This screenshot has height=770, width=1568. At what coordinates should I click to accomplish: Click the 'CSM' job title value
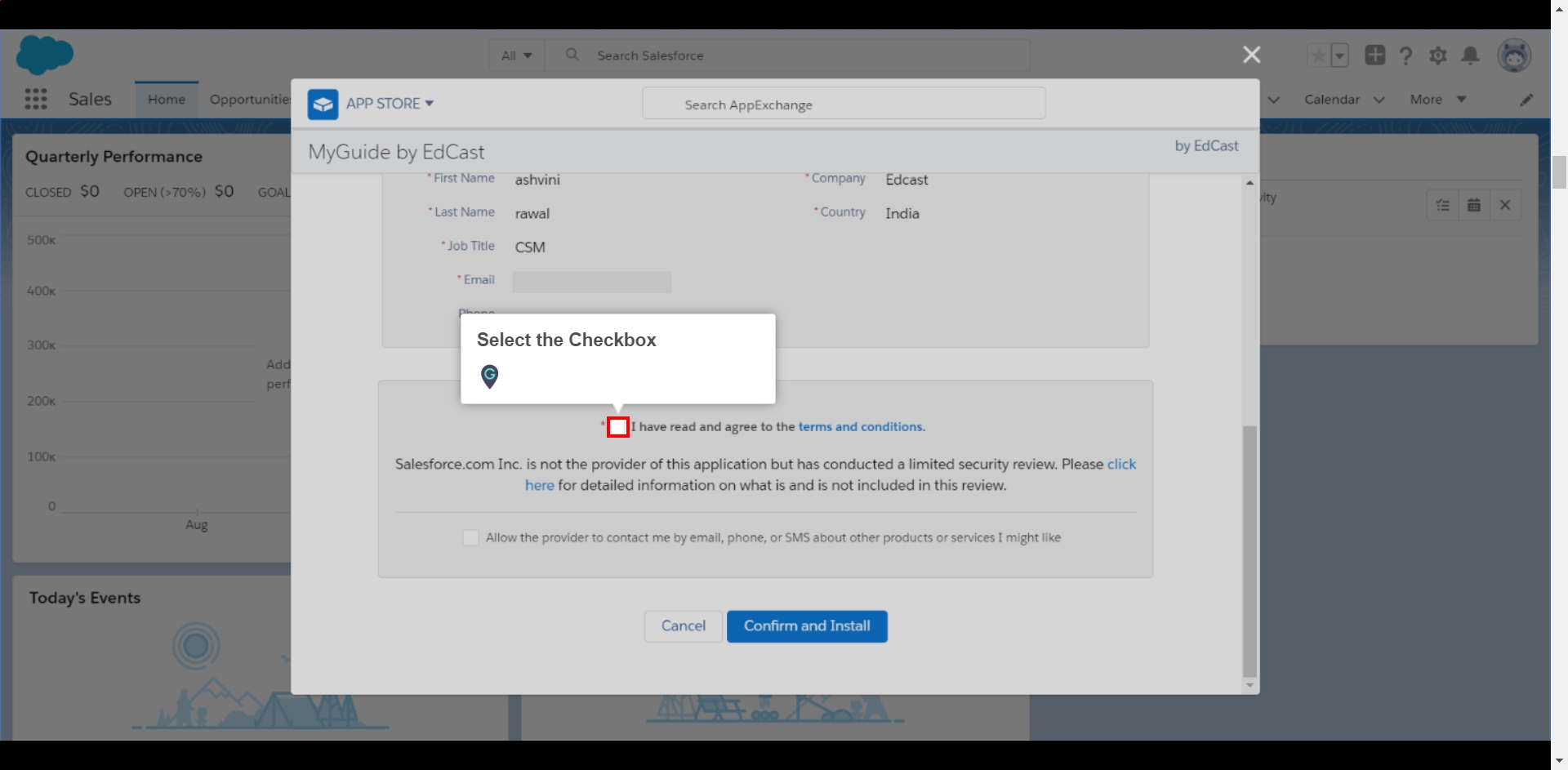530,247
